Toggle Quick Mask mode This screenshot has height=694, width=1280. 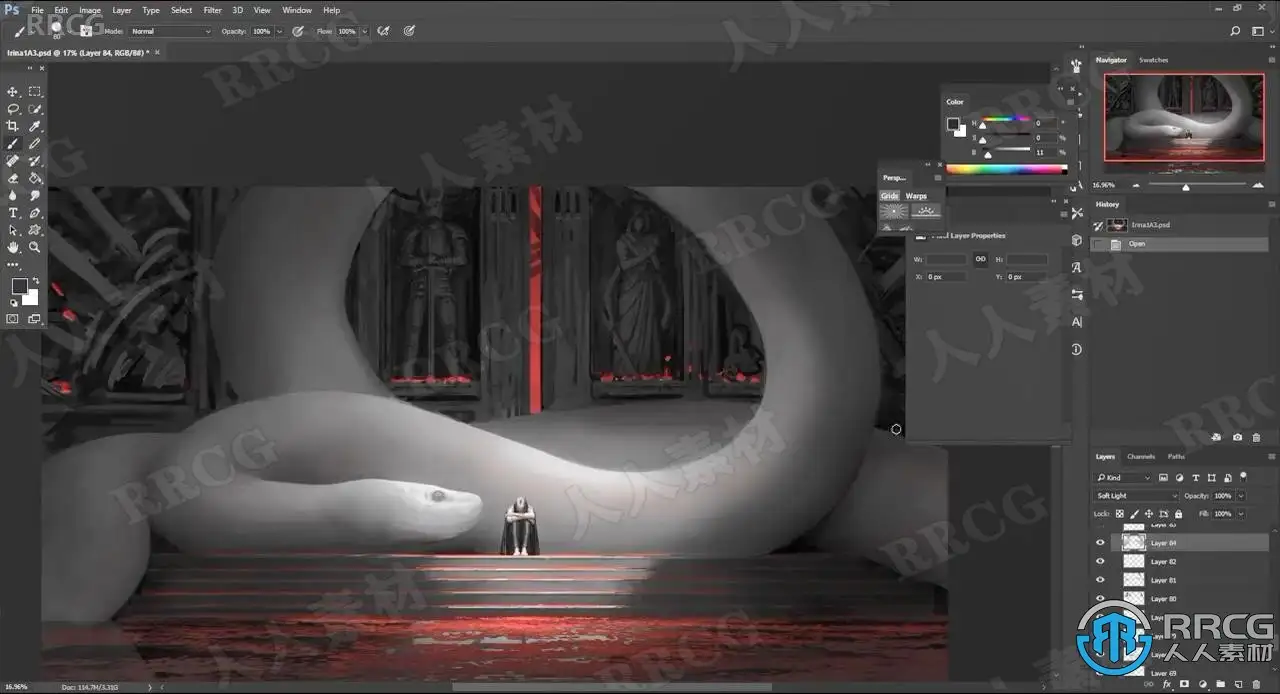click(x=13, y=319)
